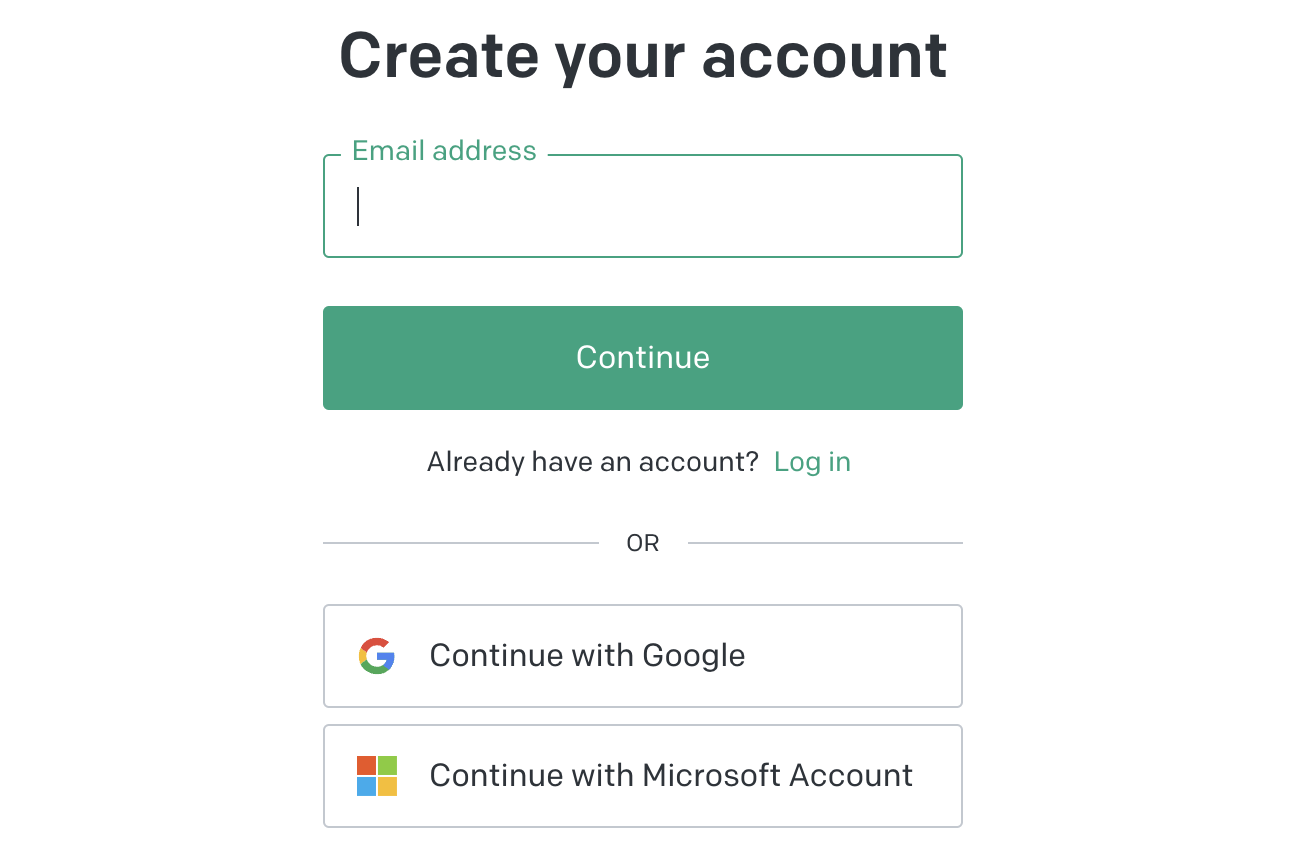Click the divider line left of OR
This screenshot has height=848, width=1290.
[x=460, y=543]
